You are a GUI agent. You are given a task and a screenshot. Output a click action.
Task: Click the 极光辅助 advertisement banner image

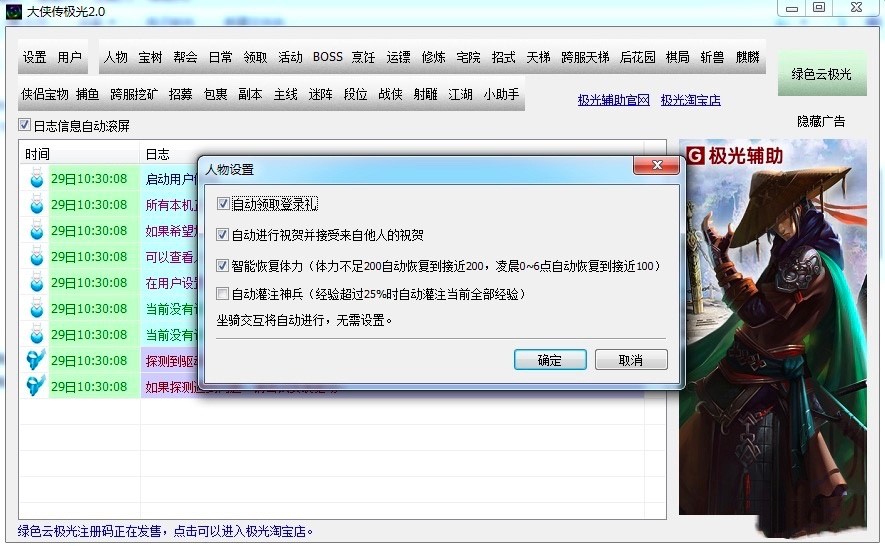[773, 336]
